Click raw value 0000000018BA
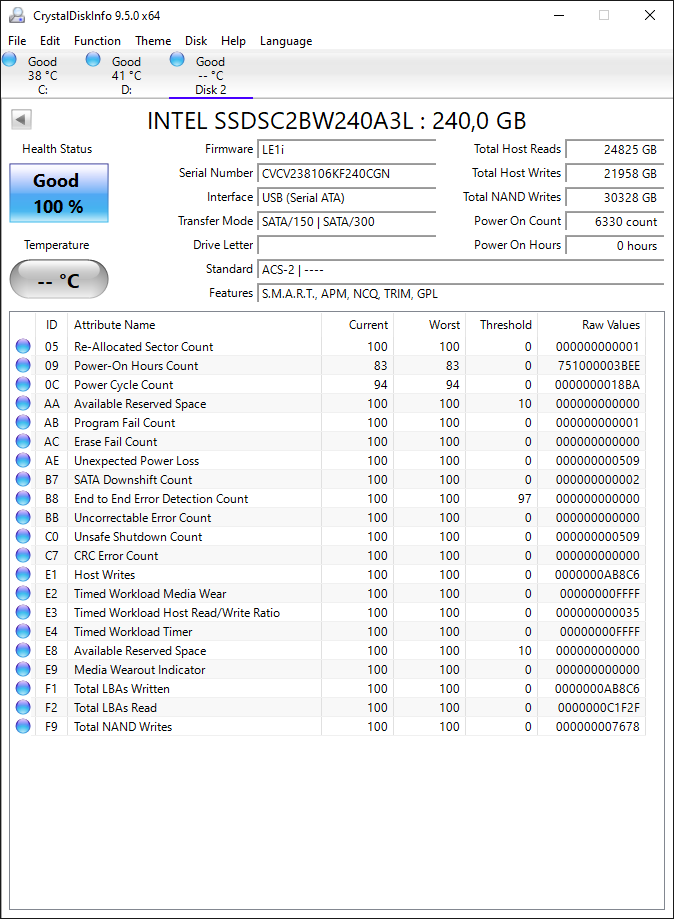Image resolution: width=674 pixels, height=919 pixels. click(x=597, y=384)
